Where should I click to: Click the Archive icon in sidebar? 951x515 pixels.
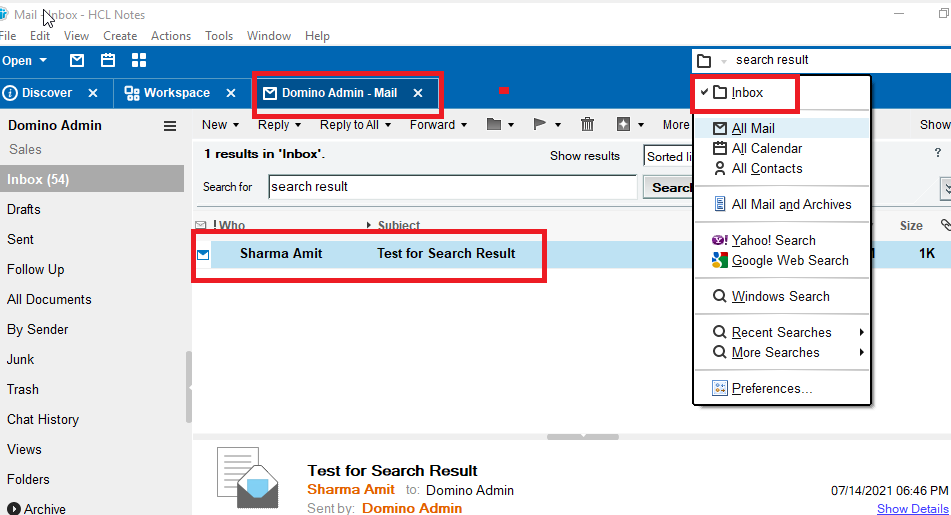tap(14, 509)
